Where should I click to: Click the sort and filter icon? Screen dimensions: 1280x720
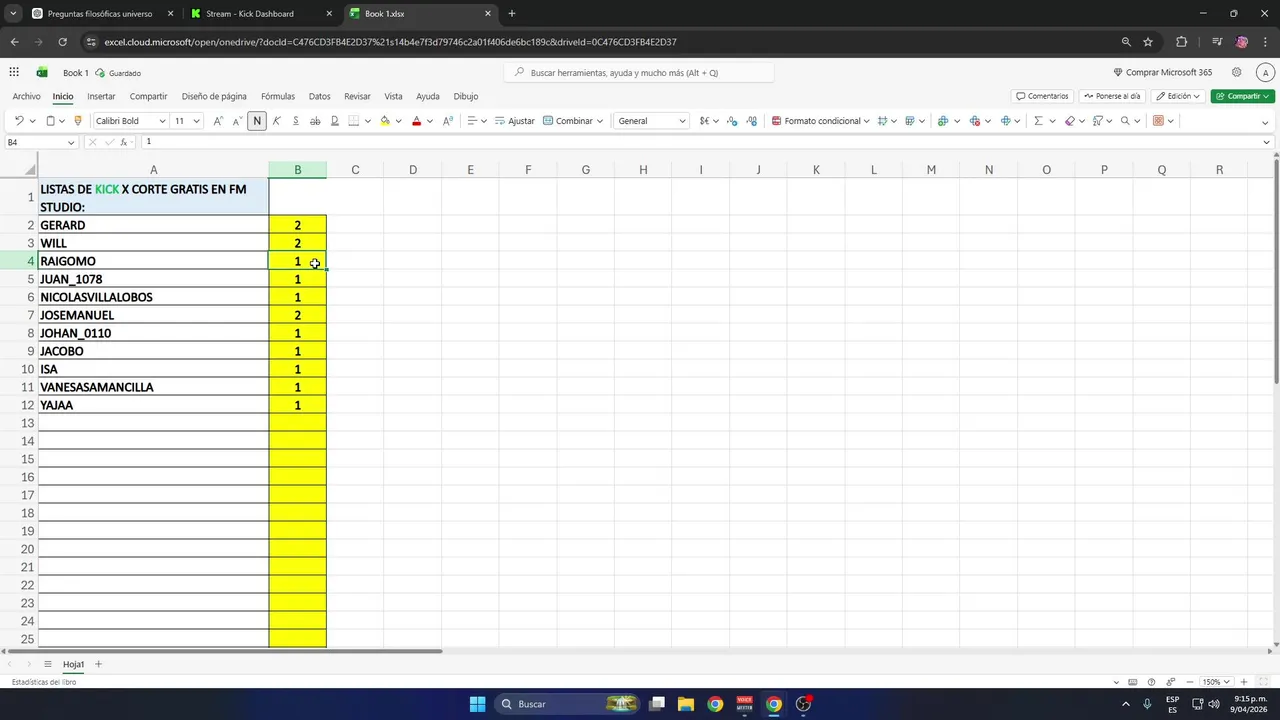[1097, 121]
